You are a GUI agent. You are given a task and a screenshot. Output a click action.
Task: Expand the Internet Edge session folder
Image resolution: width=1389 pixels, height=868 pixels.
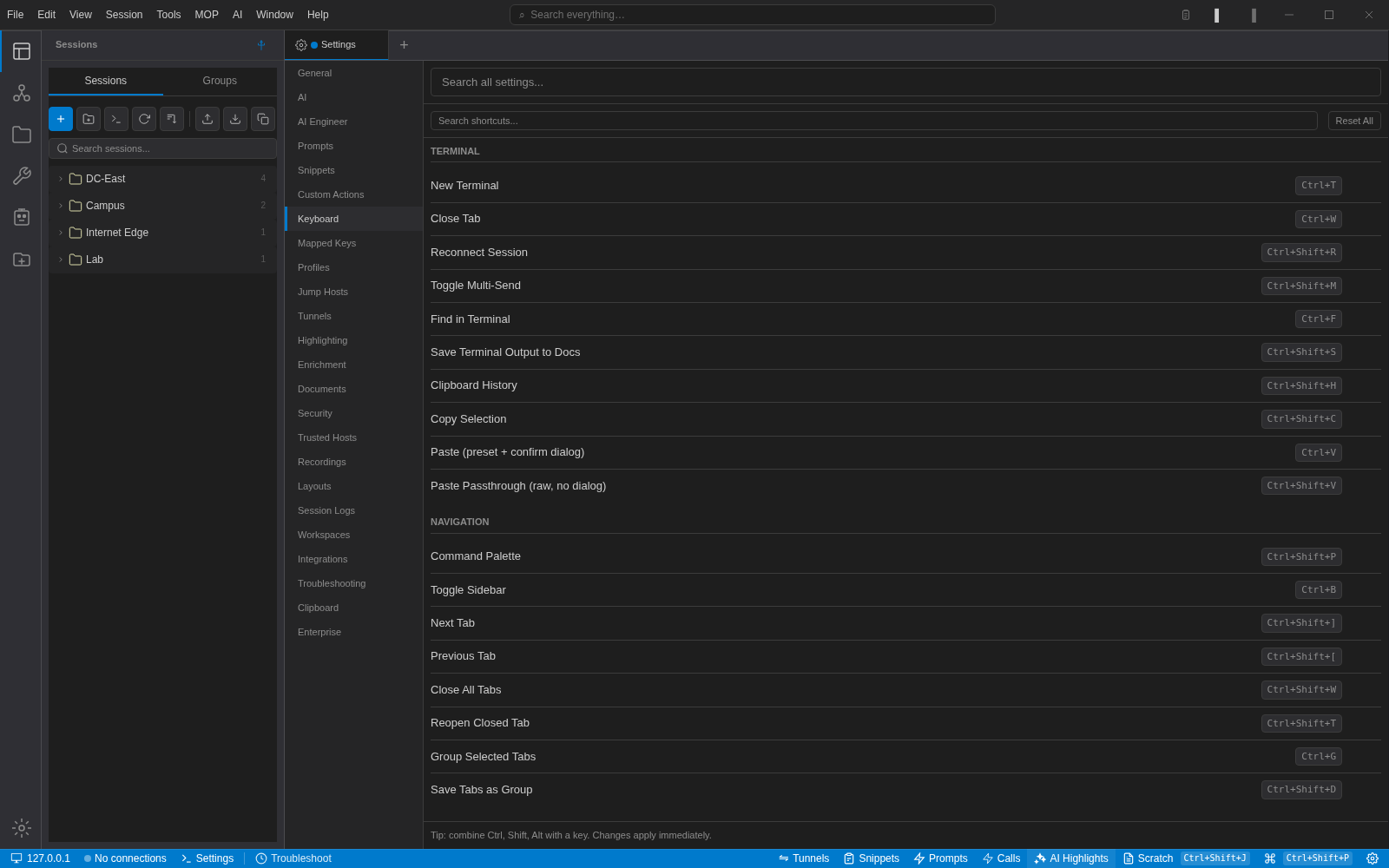162,233
